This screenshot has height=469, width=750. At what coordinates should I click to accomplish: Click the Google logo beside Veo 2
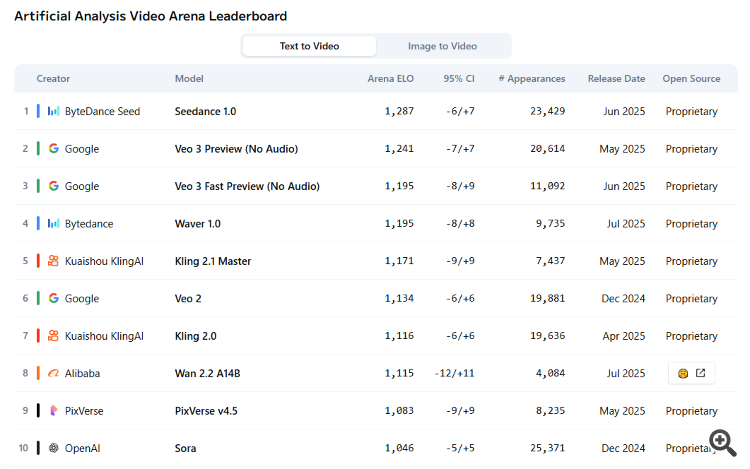point(54,298)
